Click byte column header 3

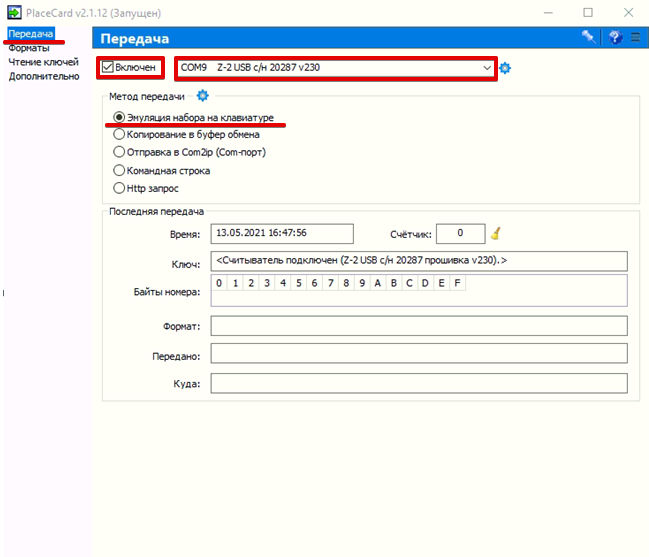click(x=267, y=283)
